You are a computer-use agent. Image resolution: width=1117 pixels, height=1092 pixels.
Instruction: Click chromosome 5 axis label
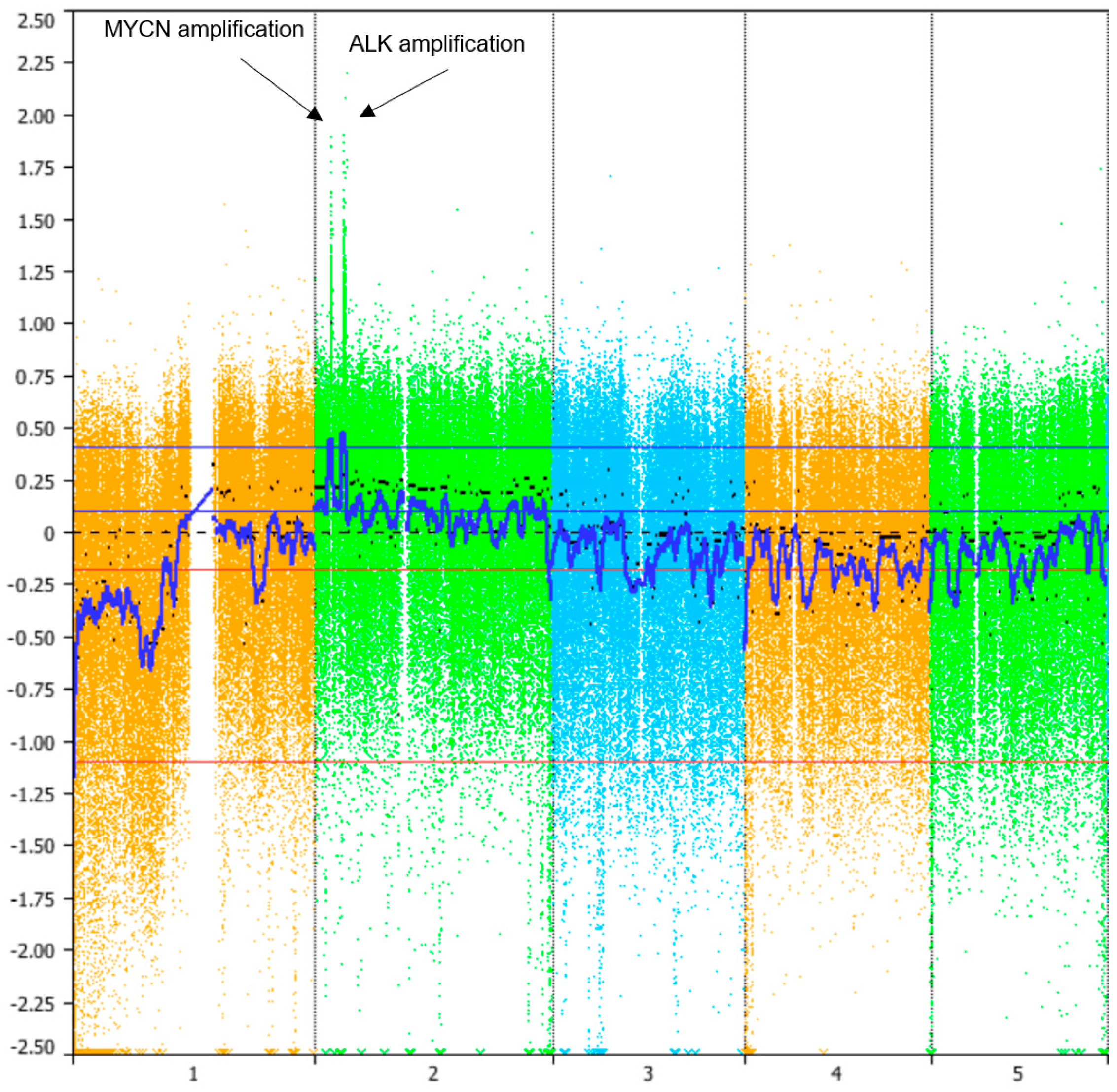[1018, 1073]
